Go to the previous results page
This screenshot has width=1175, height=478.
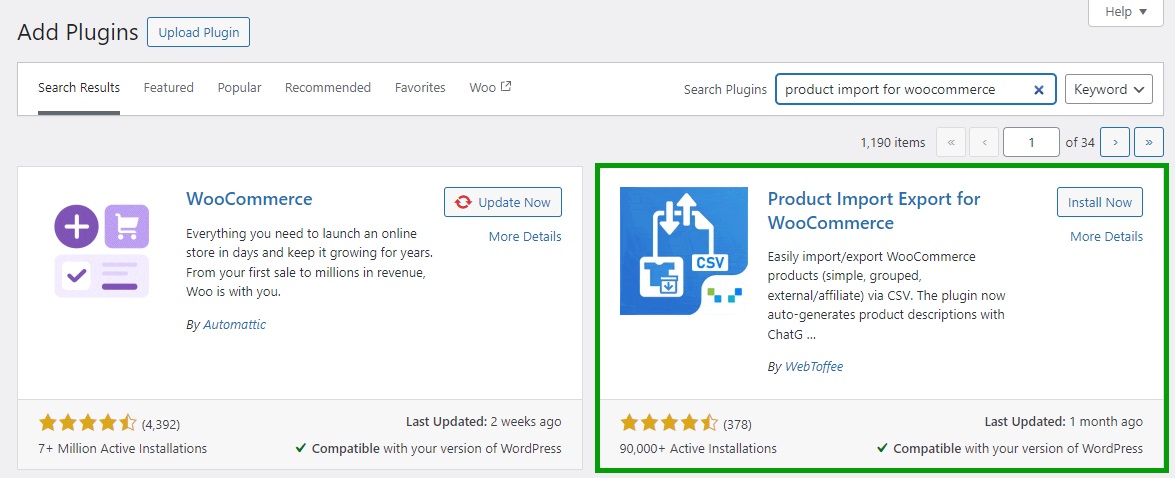[x=984, y=142]
